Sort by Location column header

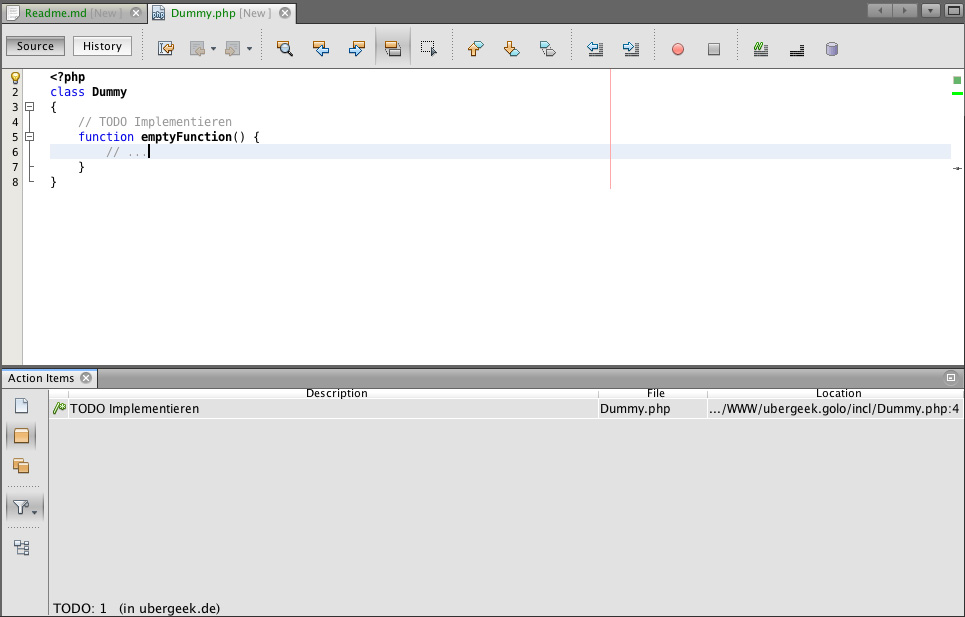(838, 393)
